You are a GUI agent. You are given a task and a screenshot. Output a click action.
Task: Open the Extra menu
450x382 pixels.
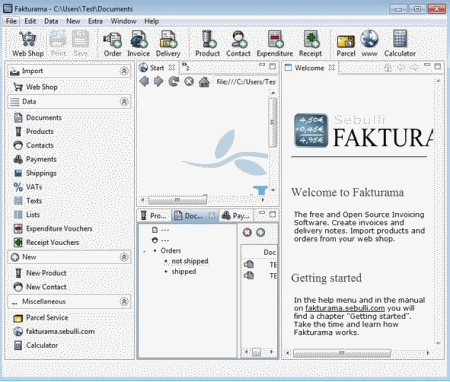95,21
